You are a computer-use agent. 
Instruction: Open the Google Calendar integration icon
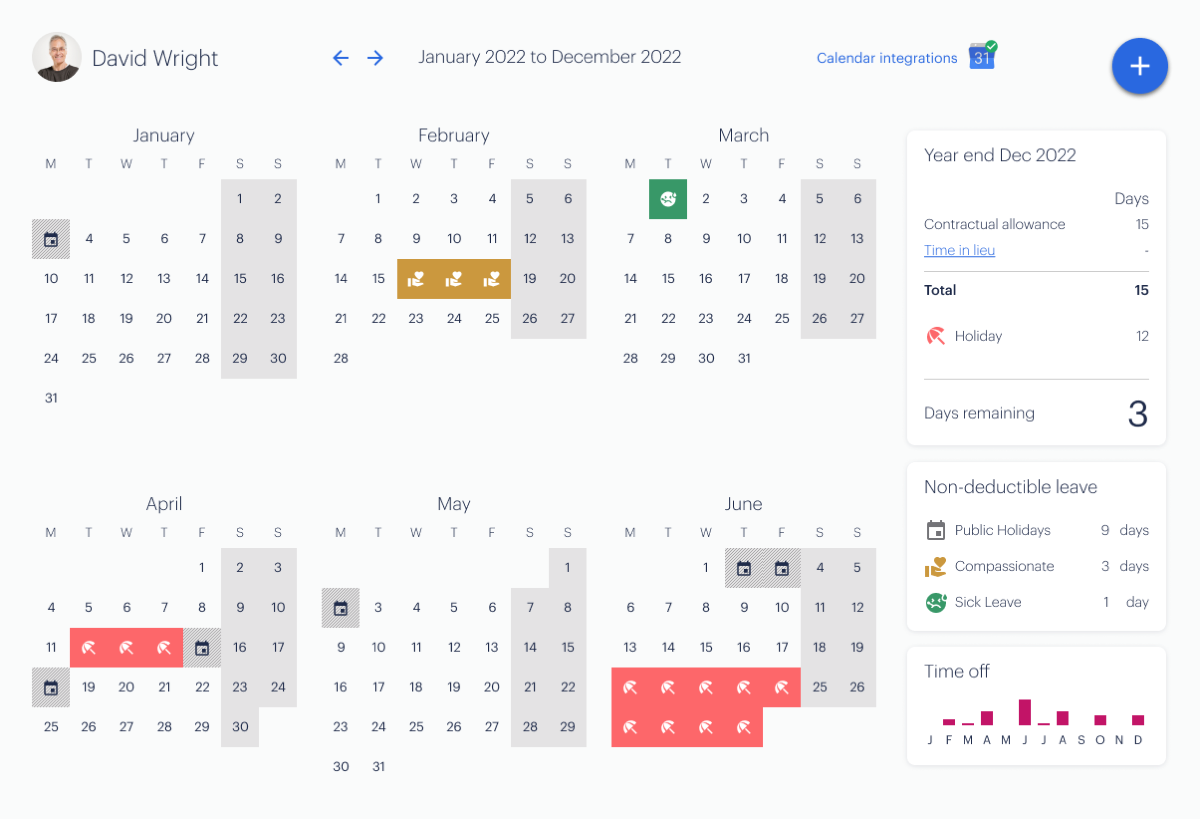pos(982,56)
